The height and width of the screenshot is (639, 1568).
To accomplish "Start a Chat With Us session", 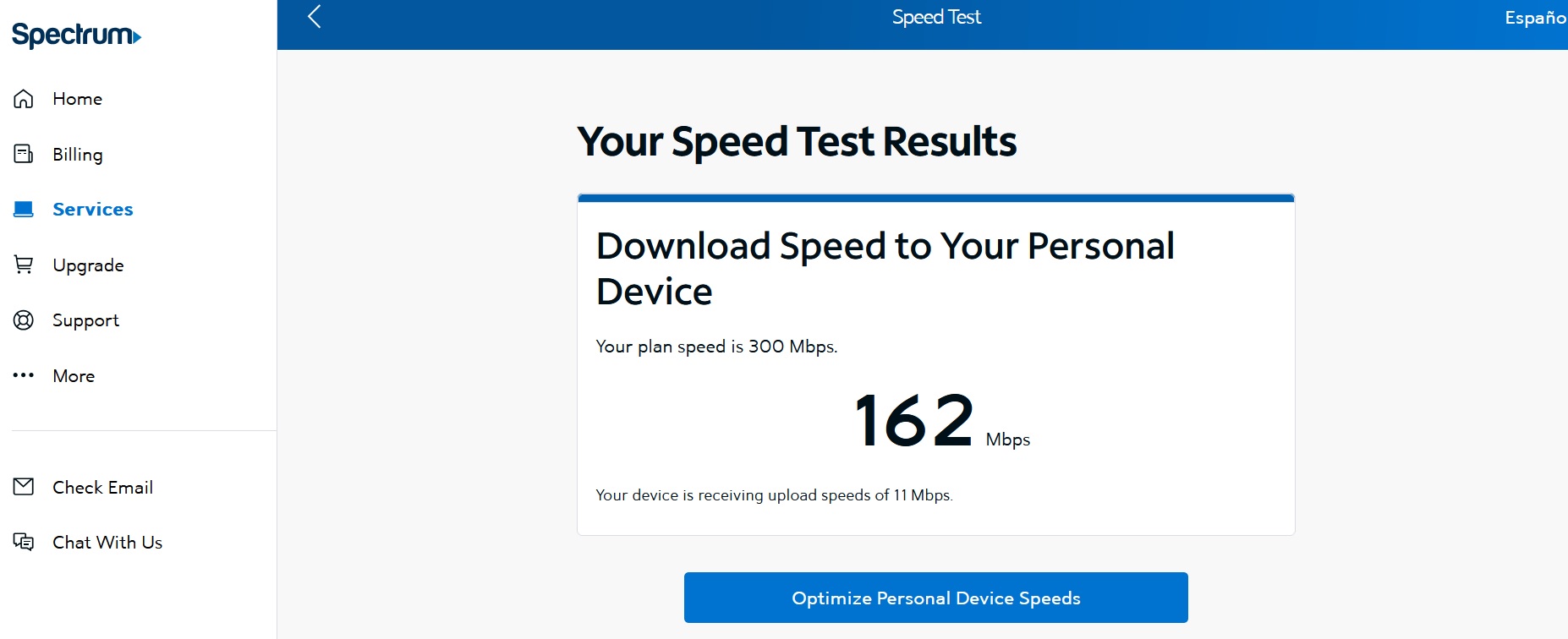I will [x=107, y=542].
